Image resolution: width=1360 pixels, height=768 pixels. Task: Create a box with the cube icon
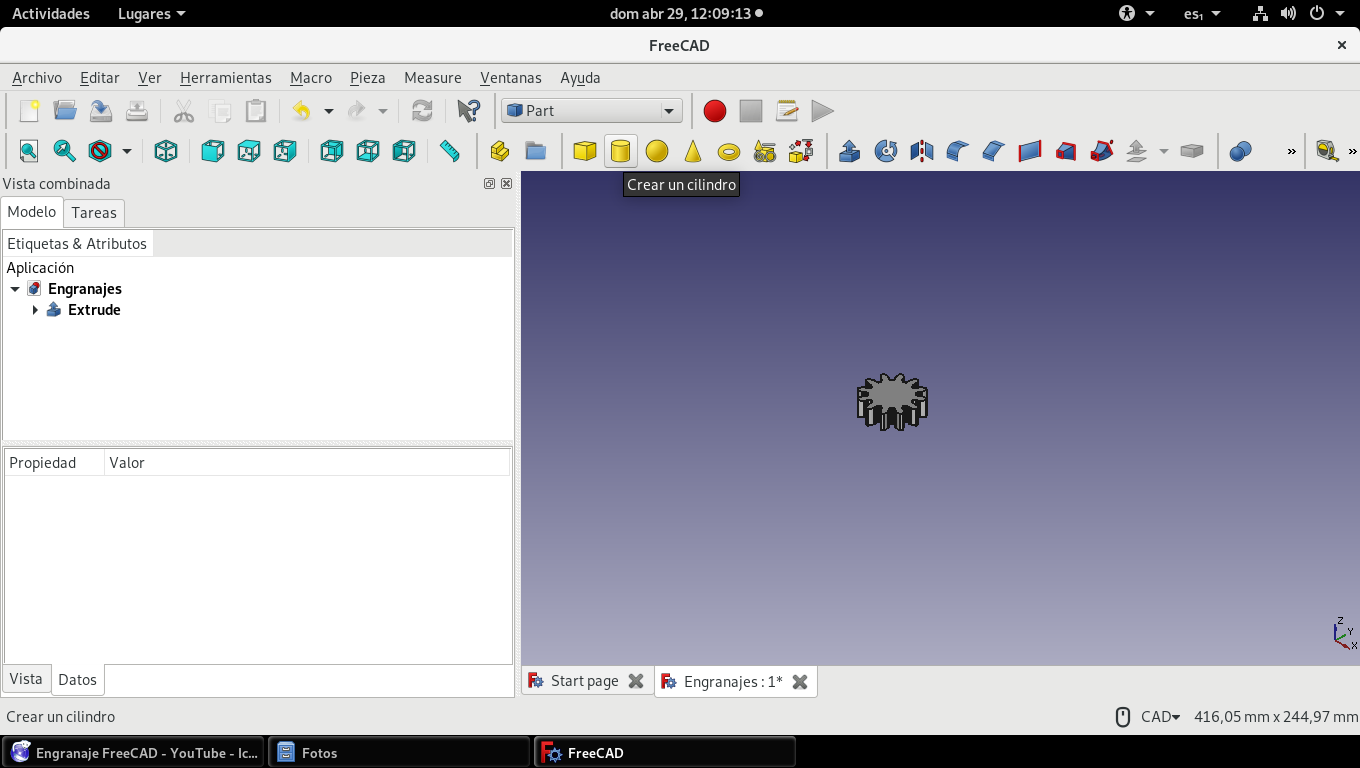click(x=585, y=151)
